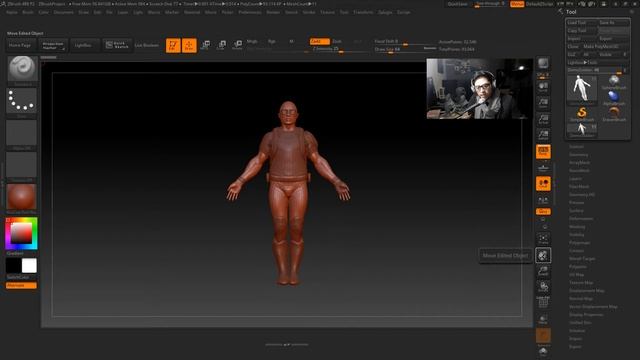Click the BPR render icon

click(543, 63)
